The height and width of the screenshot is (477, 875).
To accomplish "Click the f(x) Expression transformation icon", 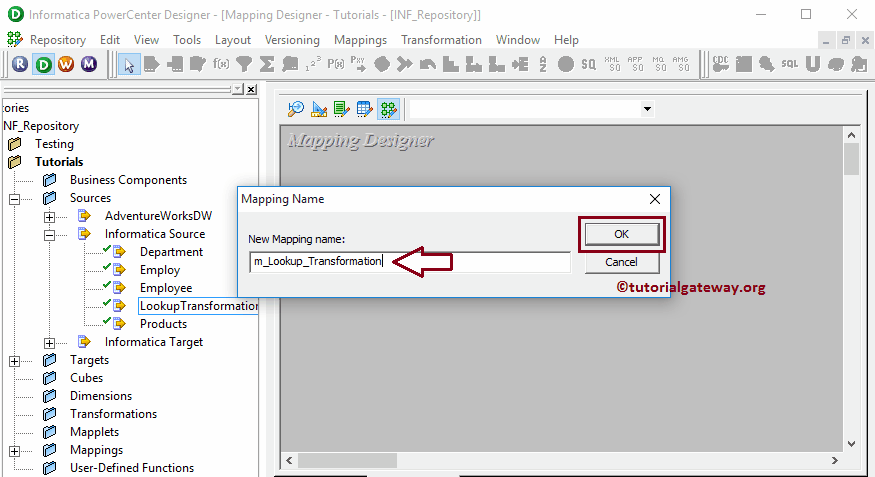I will [x=221, y=64].
